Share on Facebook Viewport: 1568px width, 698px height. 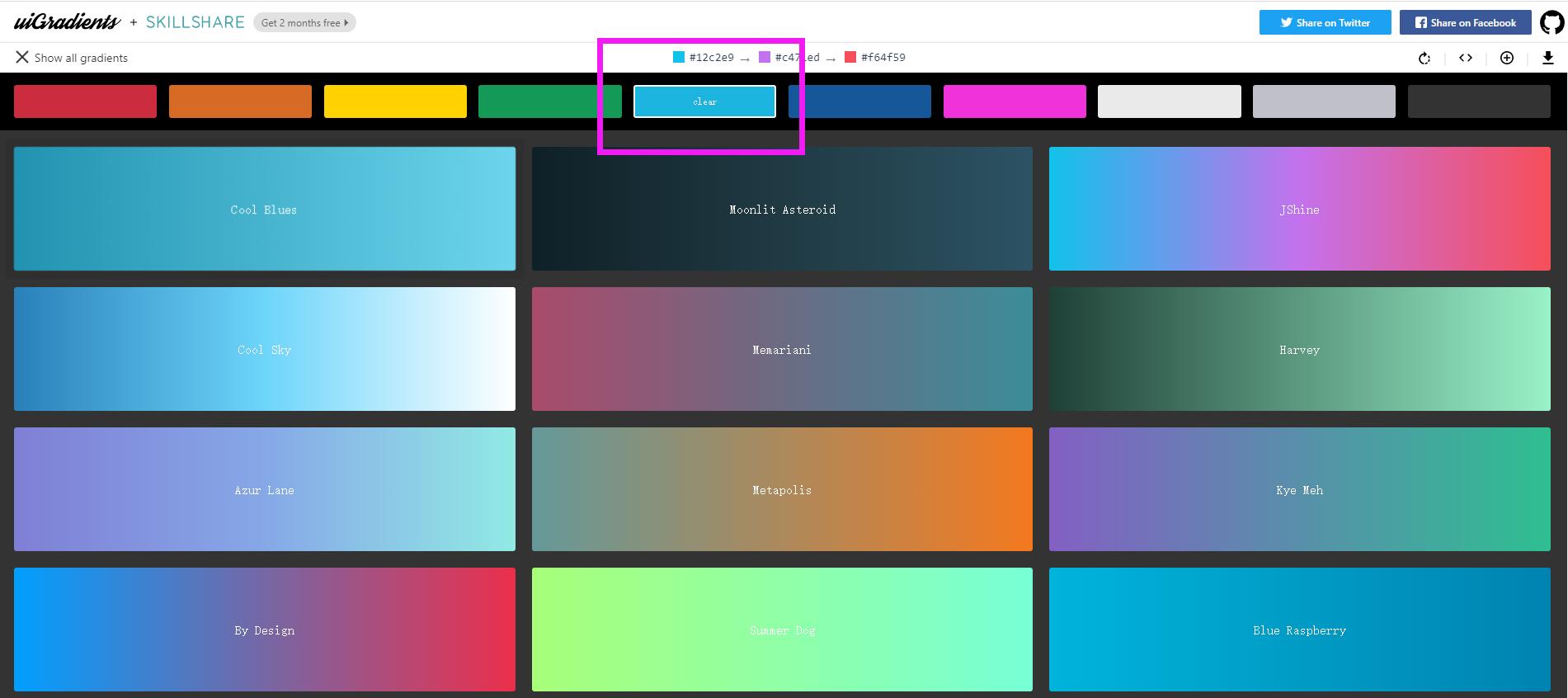click(1465, 22)
